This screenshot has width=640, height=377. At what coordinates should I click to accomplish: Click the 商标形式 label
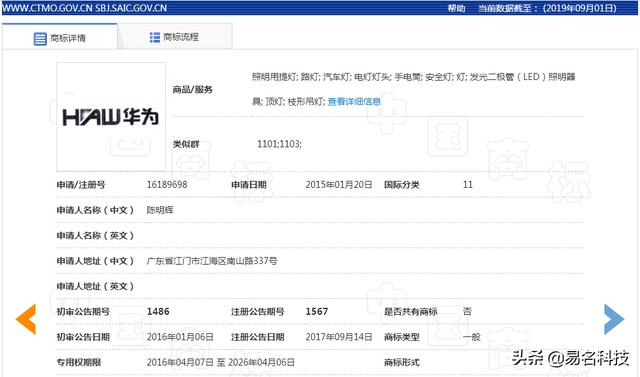402,362
